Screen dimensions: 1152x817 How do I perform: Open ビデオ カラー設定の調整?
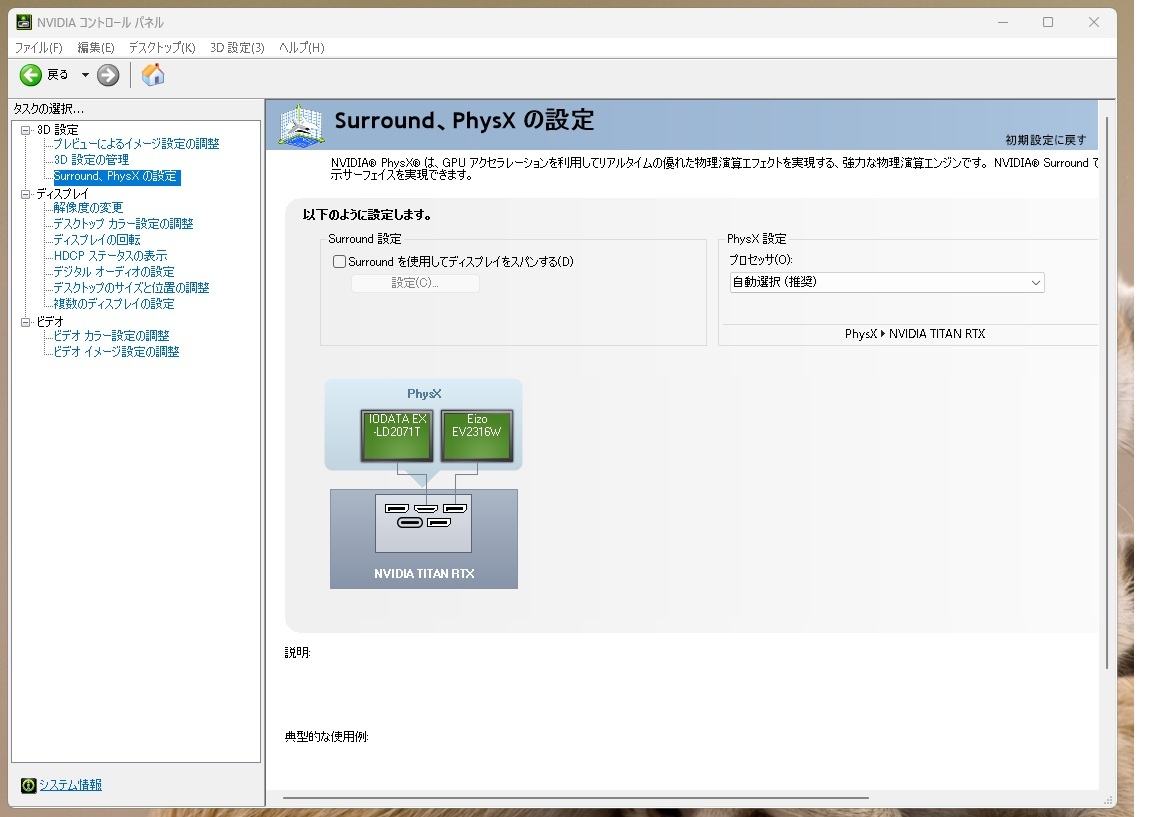(112, 336)
